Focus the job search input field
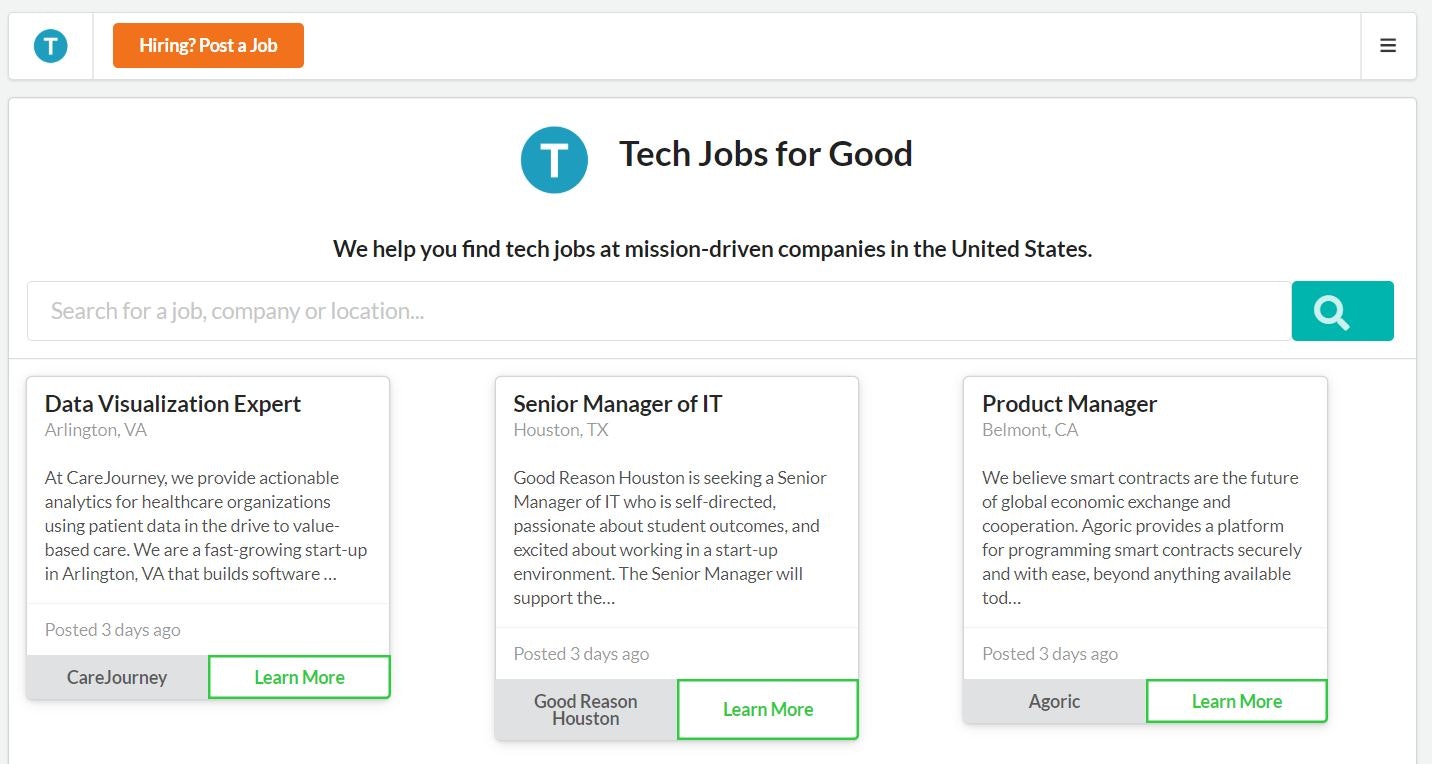 (659, 311)
